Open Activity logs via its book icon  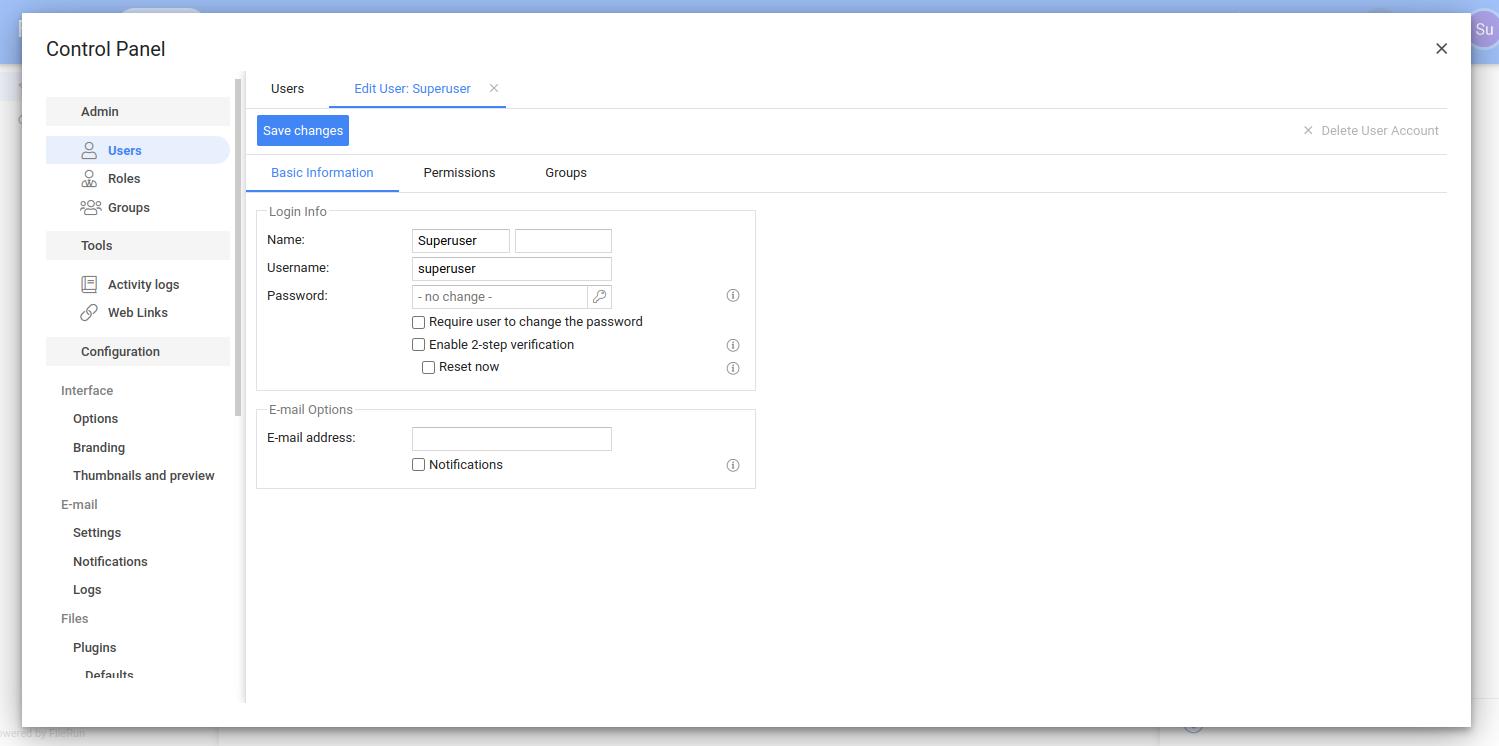(x=89, y=285)
